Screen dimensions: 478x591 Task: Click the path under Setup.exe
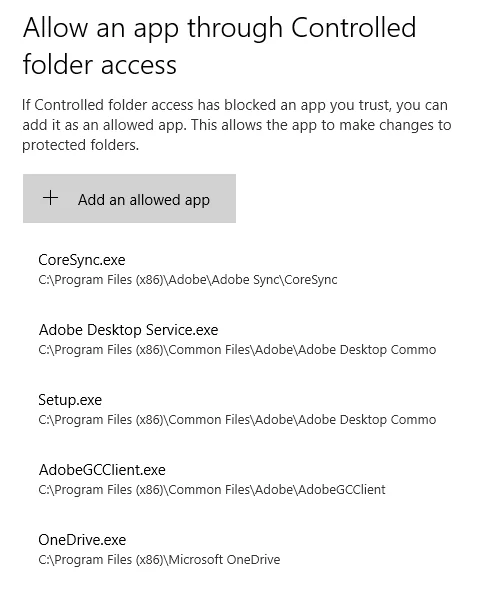[237, 420]
